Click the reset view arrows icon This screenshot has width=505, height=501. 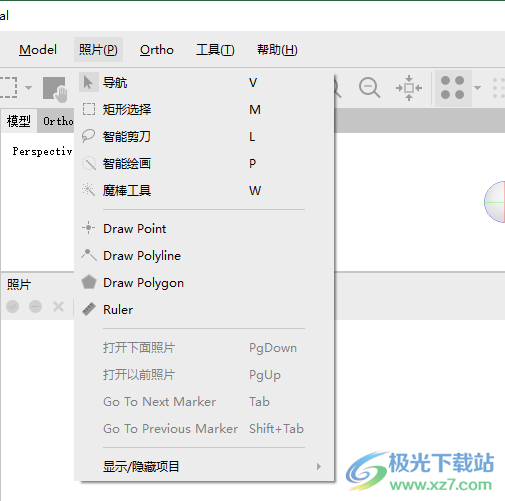(409, 88)
